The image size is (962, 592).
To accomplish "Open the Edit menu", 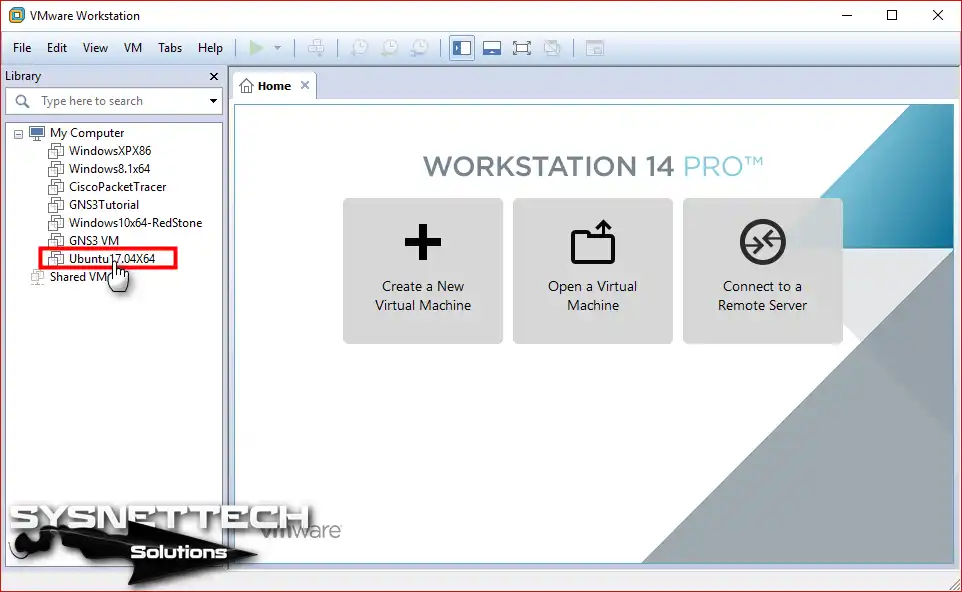I will point(56,48).
